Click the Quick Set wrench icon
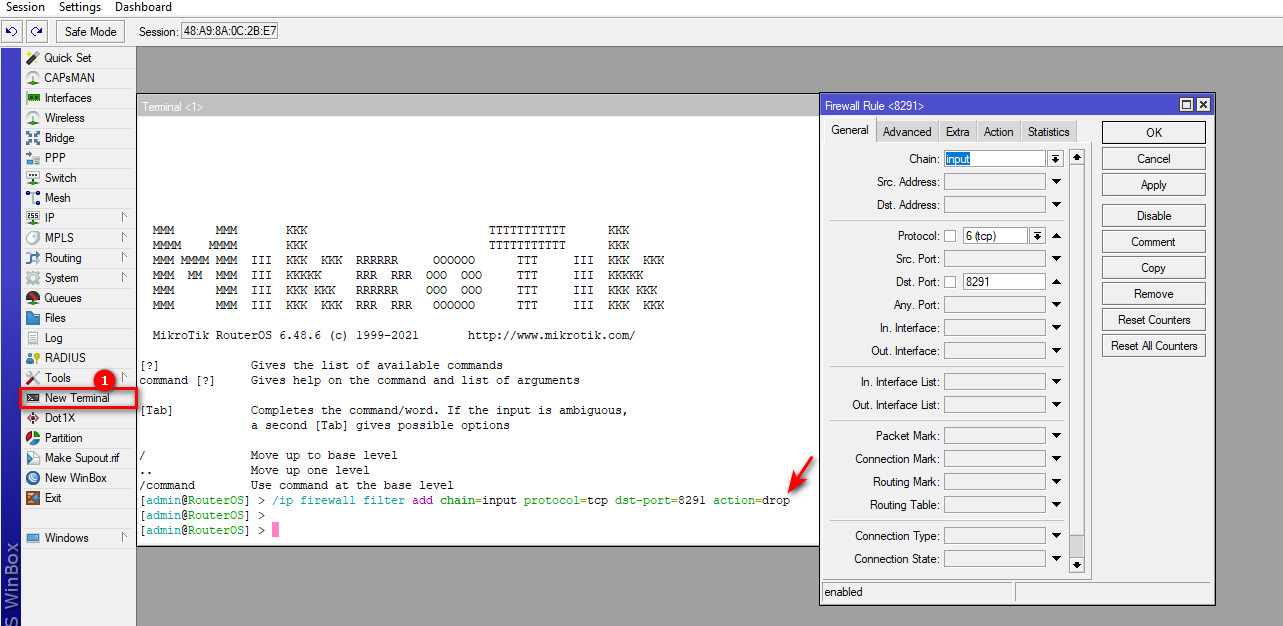The height and width of the screenshot is (626, 1283). (33, 58)
